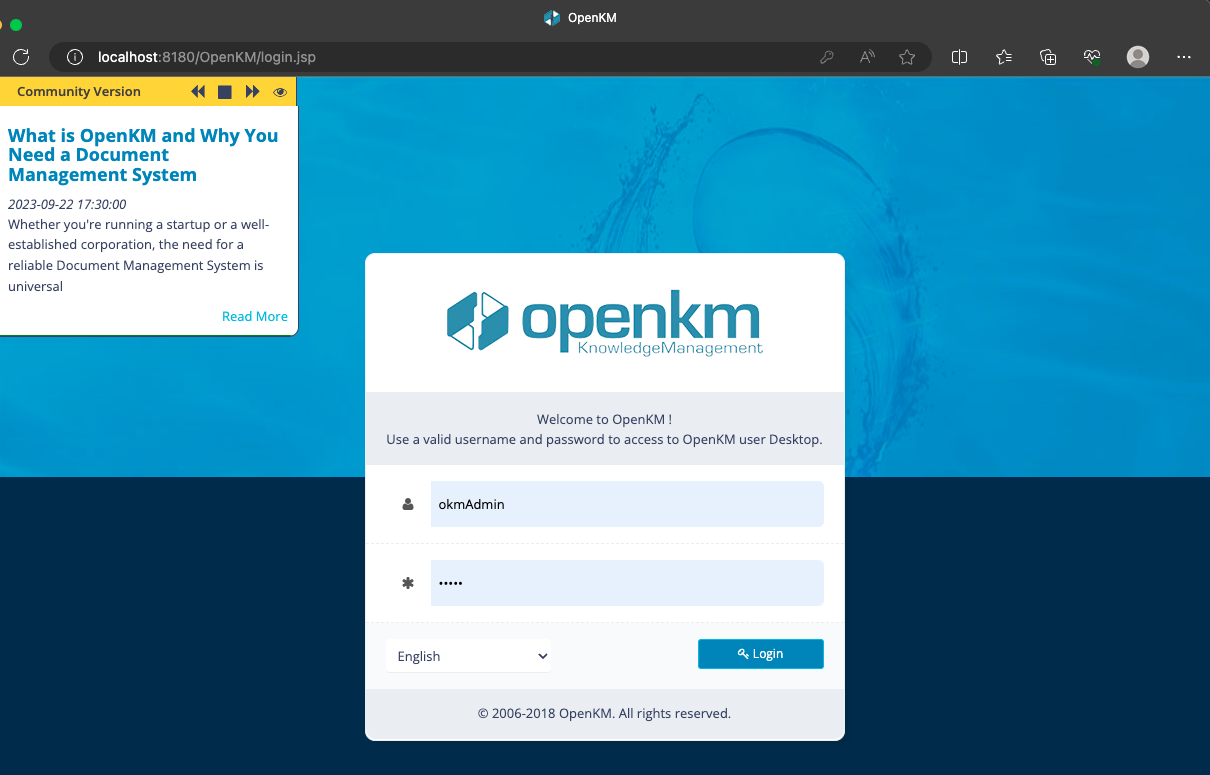Click the okmAdmin username field
1210x775 pixels.
coord(627,504)
